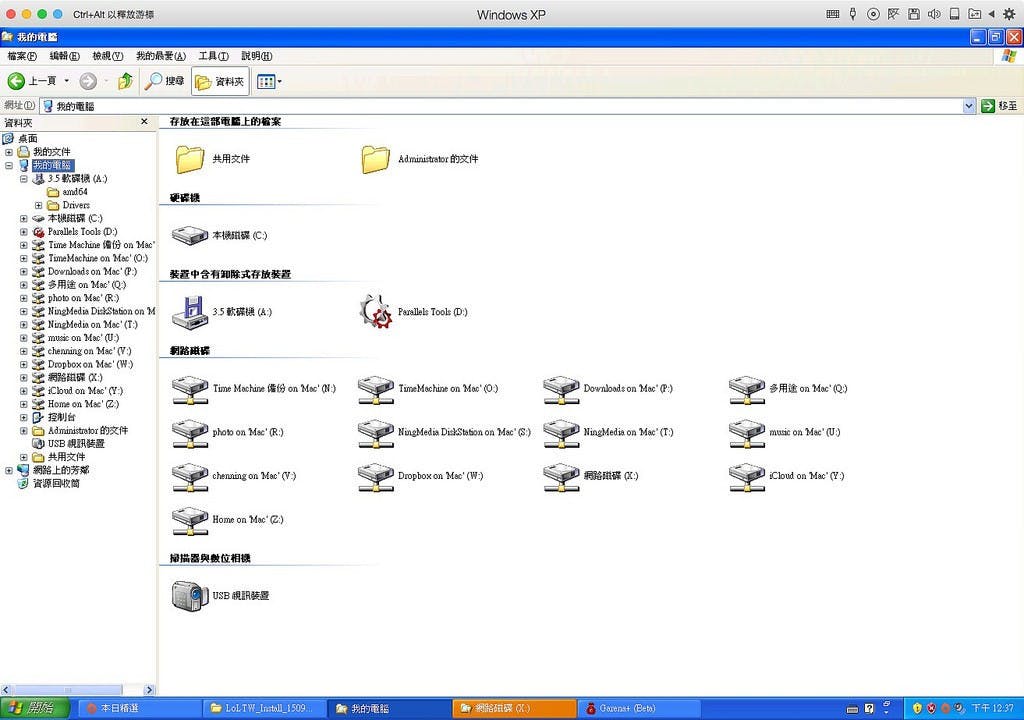This screenshot has width=1024, height=720.
Task: Click folder tree horizontal scrollbar left arrow
Action: [6, 690]
